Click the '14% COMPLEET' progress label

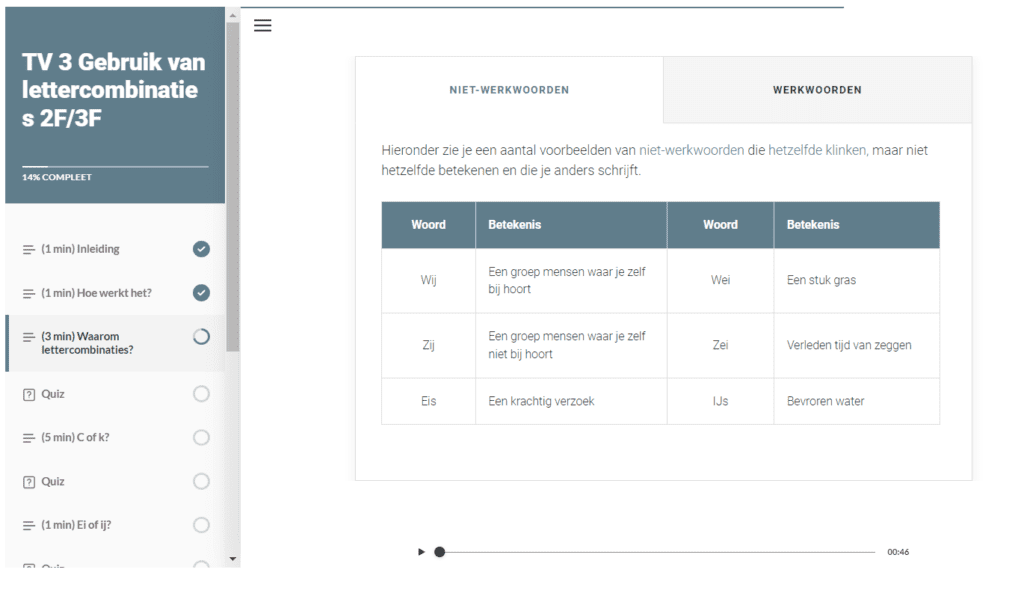[57, 177]
